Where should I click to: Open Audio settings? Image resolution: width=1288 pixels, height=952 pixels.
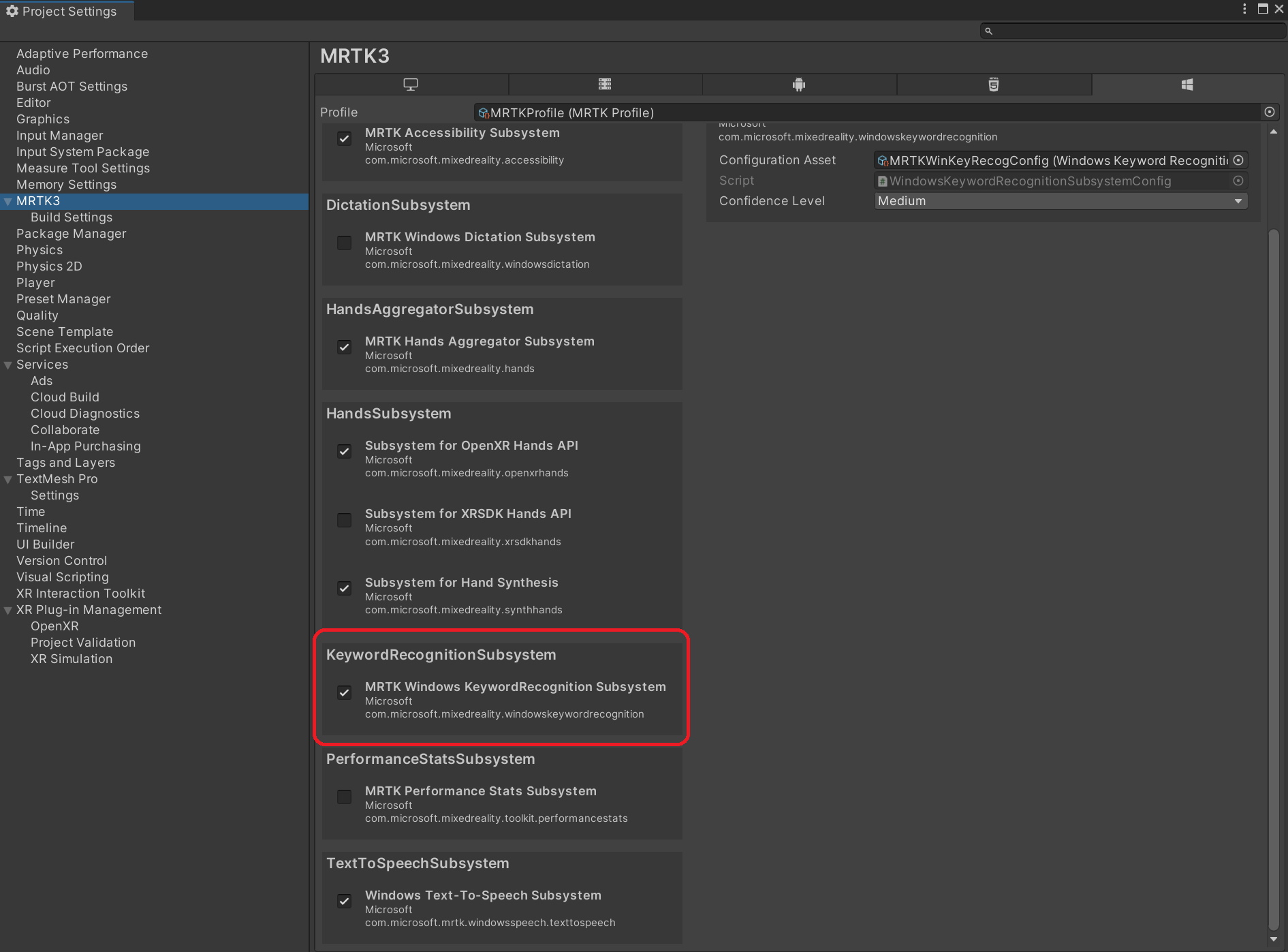click(x=33, y=70)
